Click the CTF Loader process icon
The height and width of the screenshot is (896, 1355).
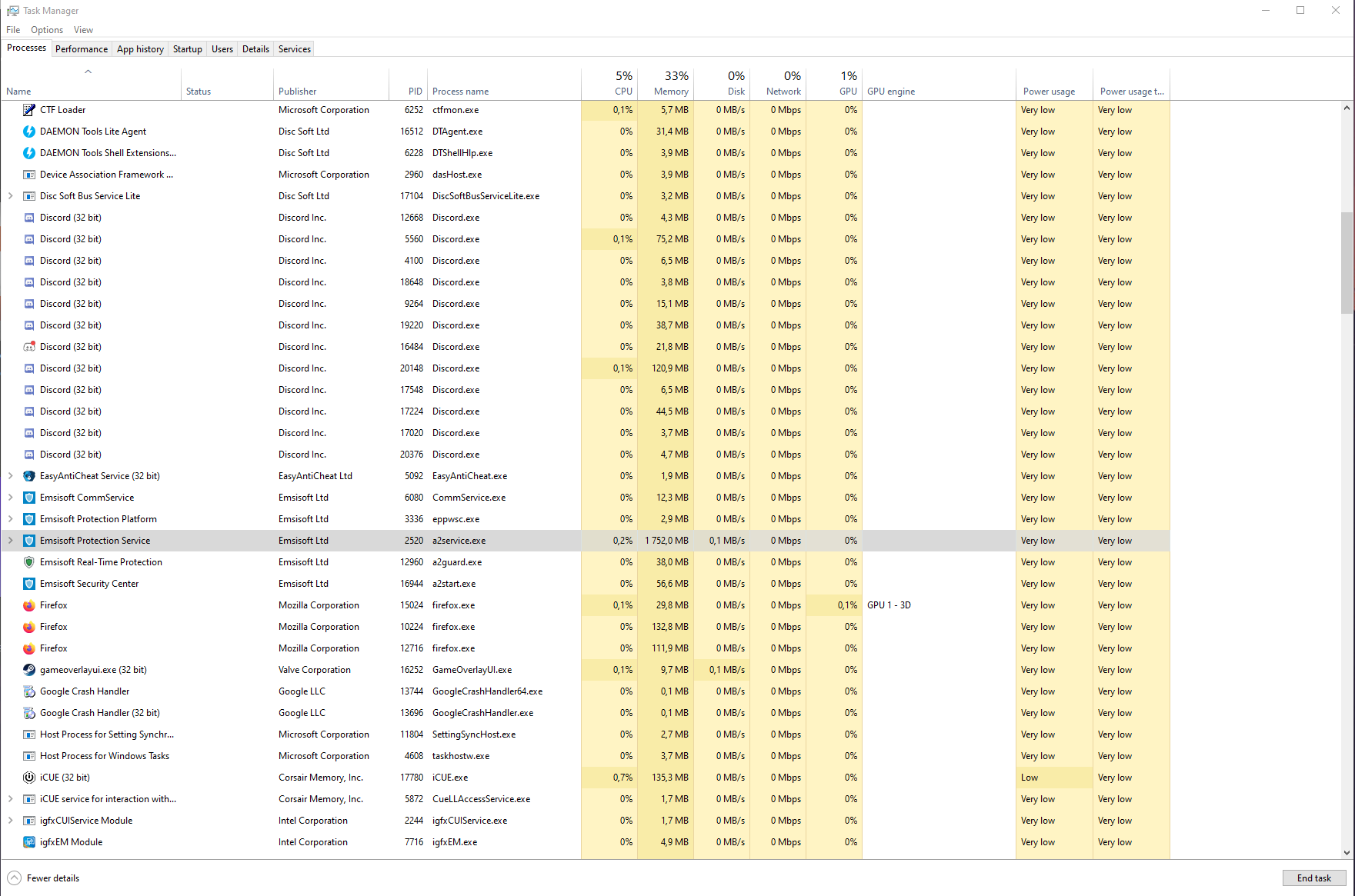point(29,110)
